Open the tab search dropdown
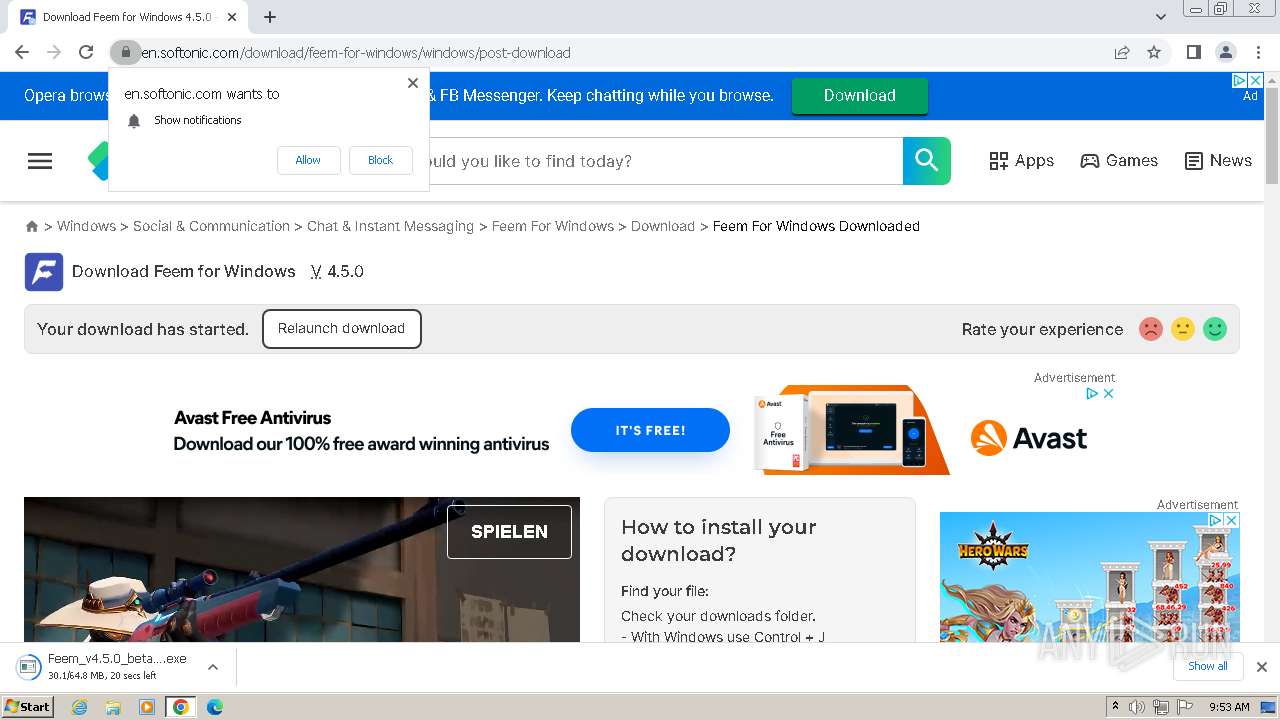The image size is (1280, 720). (1161, 17)
